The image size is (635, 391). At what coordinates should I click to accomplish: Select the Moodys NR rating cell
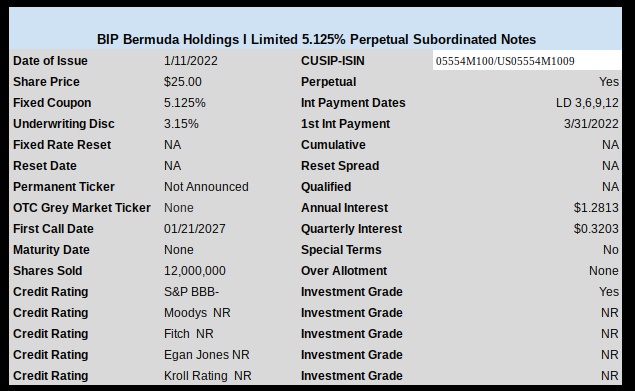[x=197, y=313]
